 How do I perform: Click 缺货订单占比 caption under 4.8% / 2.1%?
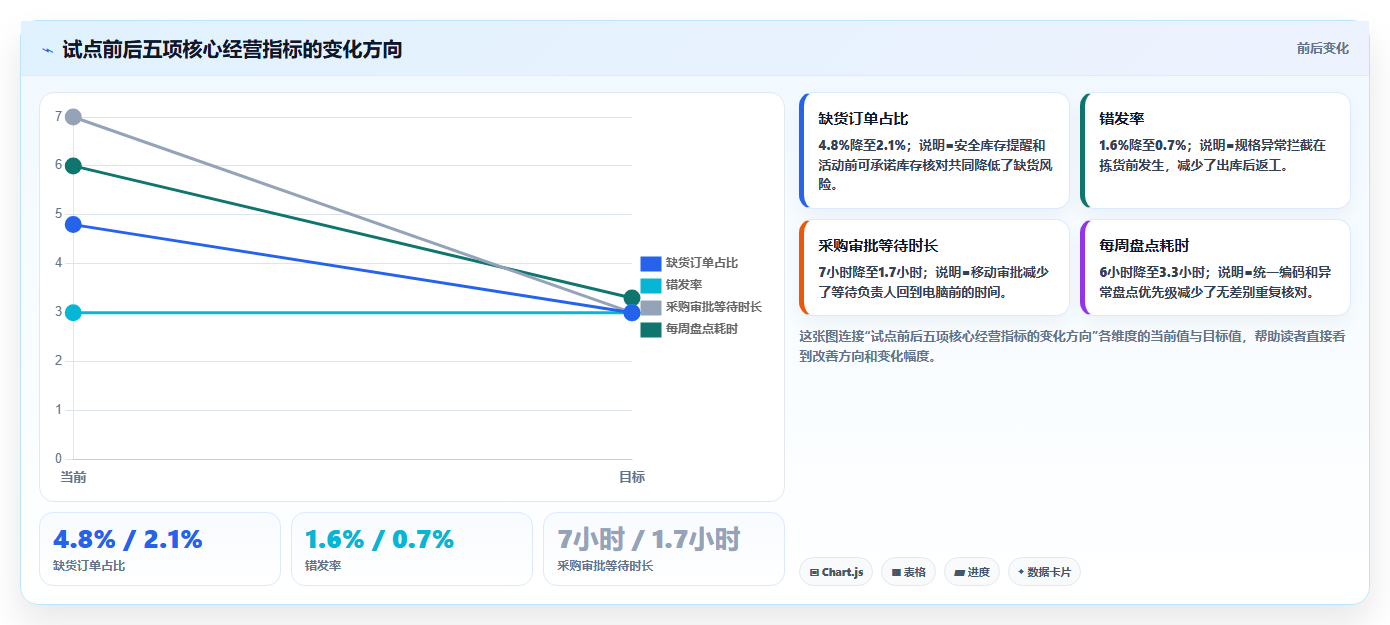(89, 566)
